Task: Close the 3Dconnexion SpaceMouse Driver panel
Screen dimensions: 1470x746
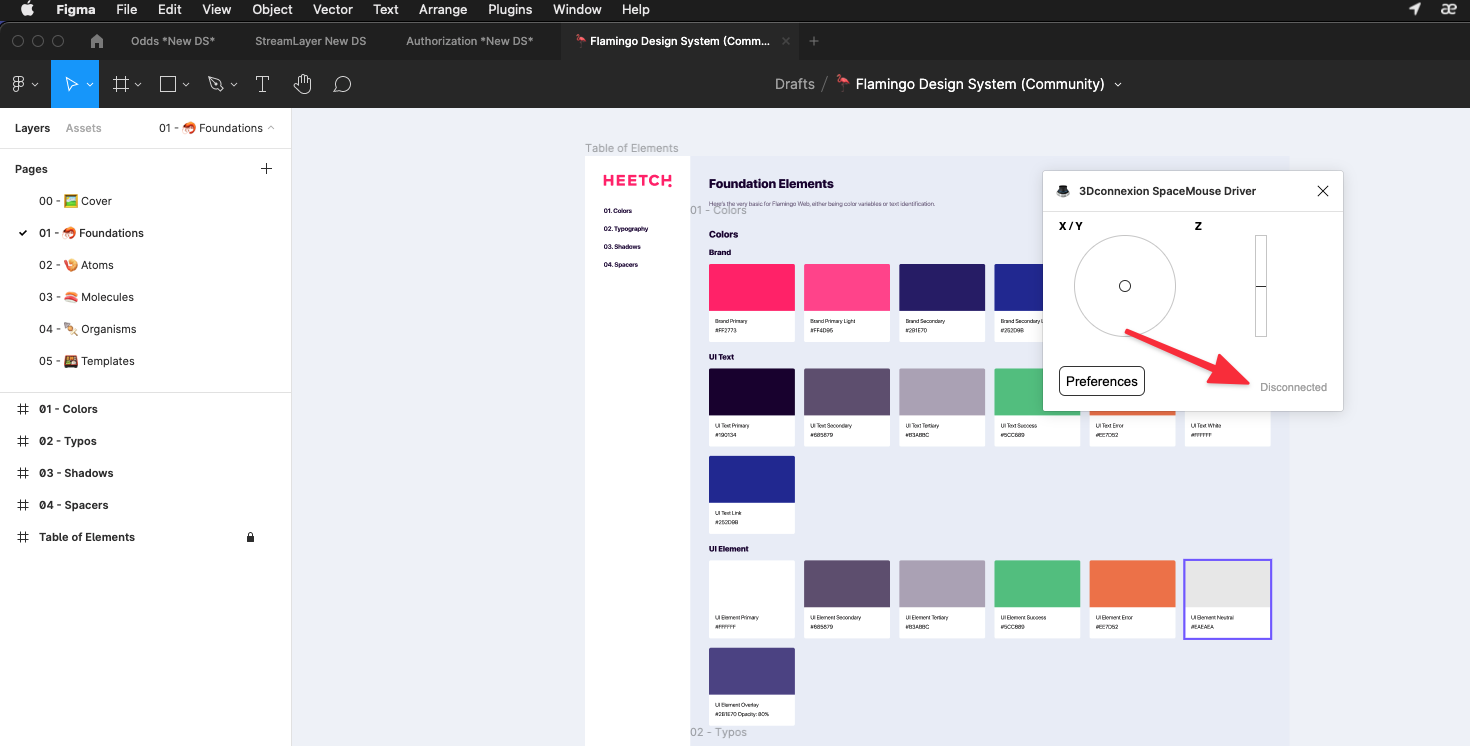Action: (1323, 191)
